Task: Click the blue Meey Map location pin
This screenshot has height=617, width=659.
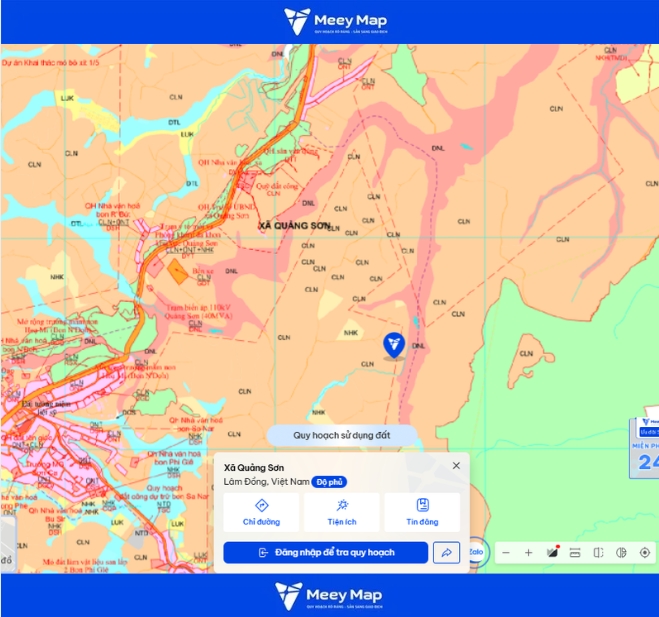Action: [394, 345]
